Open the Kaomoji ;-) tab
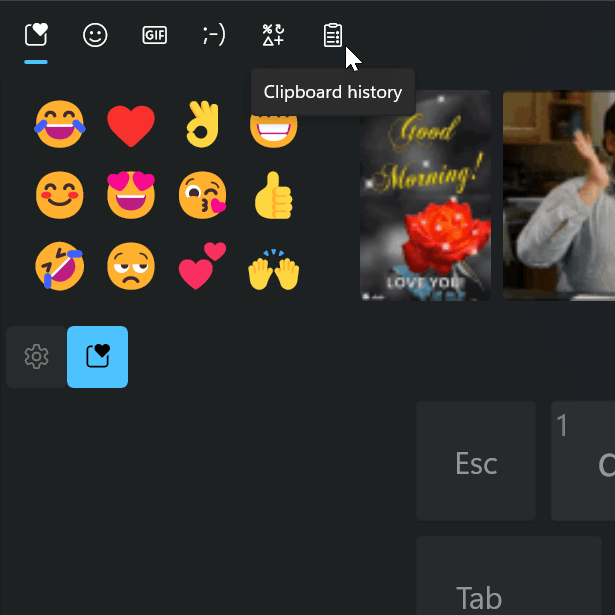This screenshot has height=615, width=615. pyautogui.click(x=214, y=35)
